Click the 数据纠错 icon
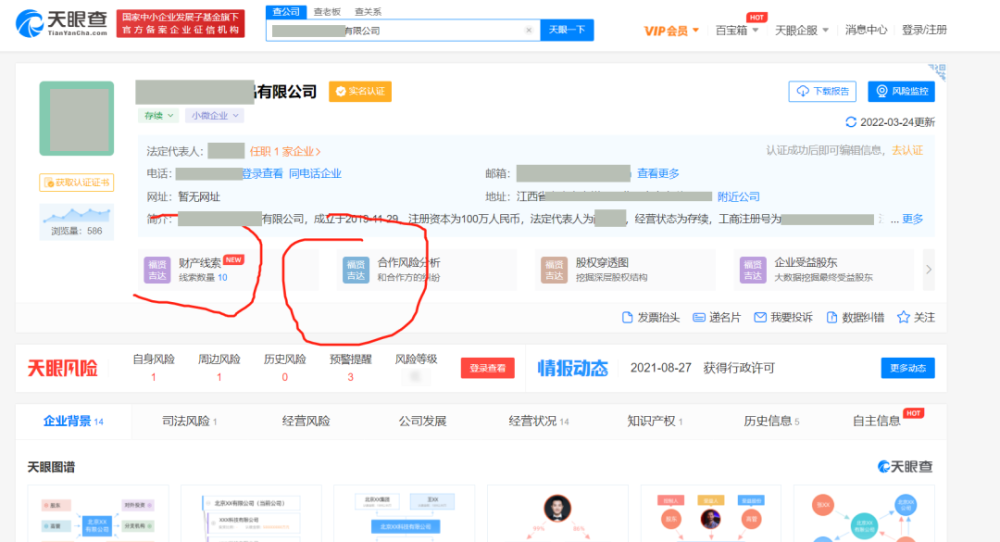 coord(832,318)
